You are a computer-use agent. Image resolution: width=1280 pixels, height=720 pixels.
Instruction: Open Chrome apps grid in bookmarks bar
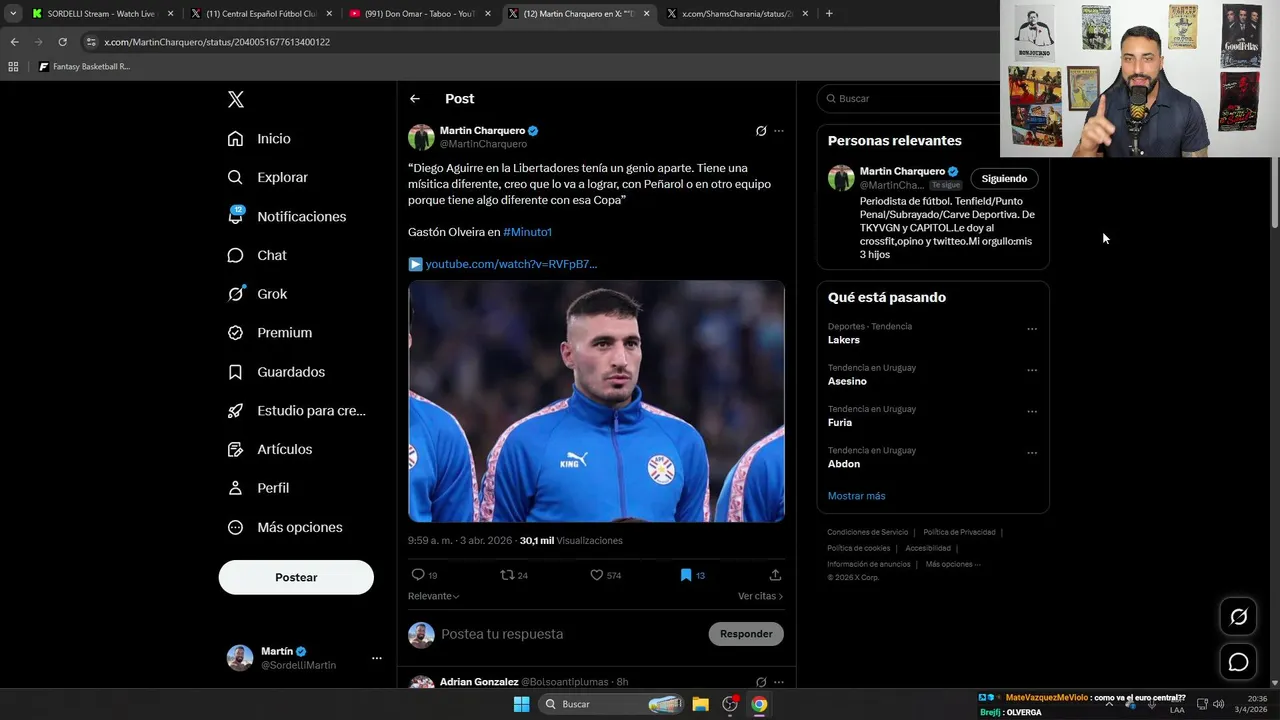click(13, 67)
